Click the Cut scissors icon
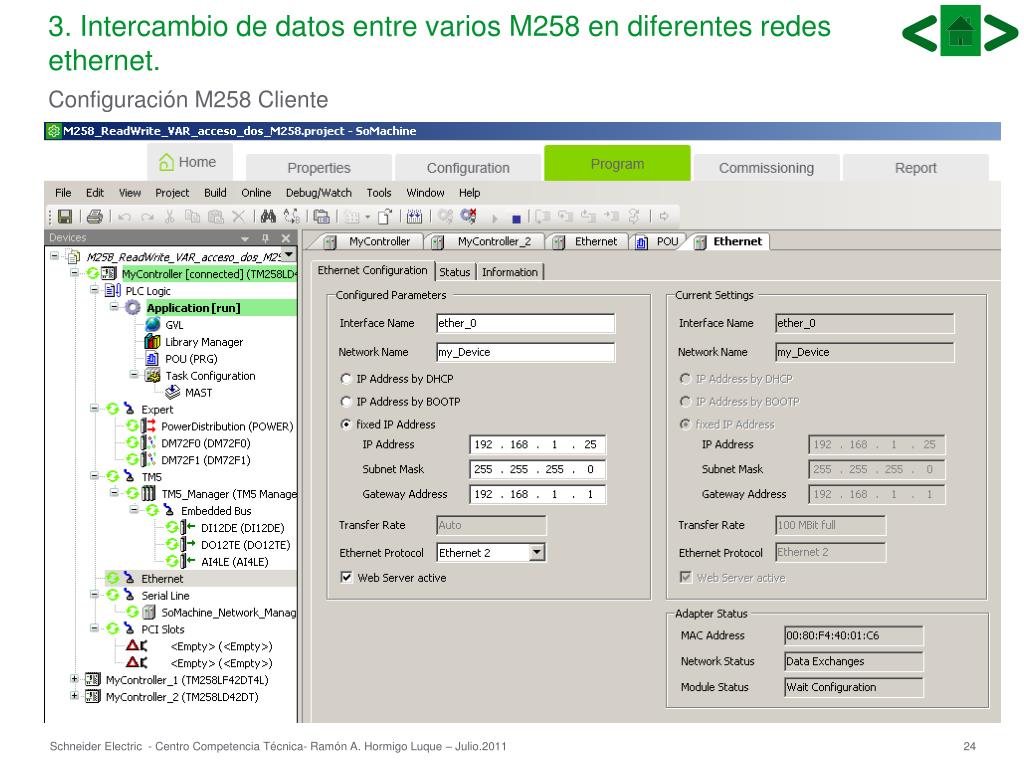Screen dimensions: 1024x768 (x=170, y=216)
